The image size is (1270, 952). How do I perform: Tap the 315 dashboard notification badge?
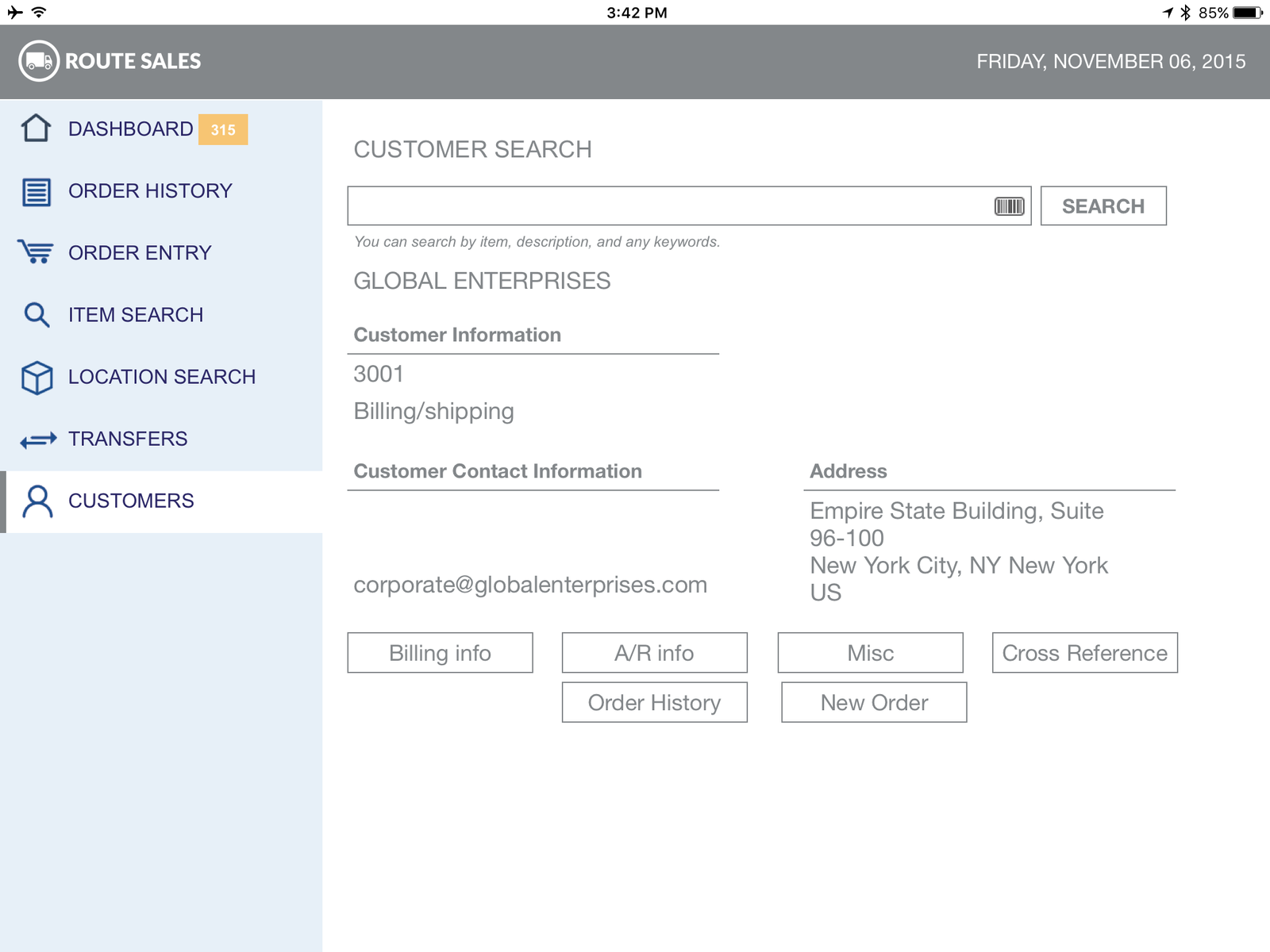(x=223, y=129)
